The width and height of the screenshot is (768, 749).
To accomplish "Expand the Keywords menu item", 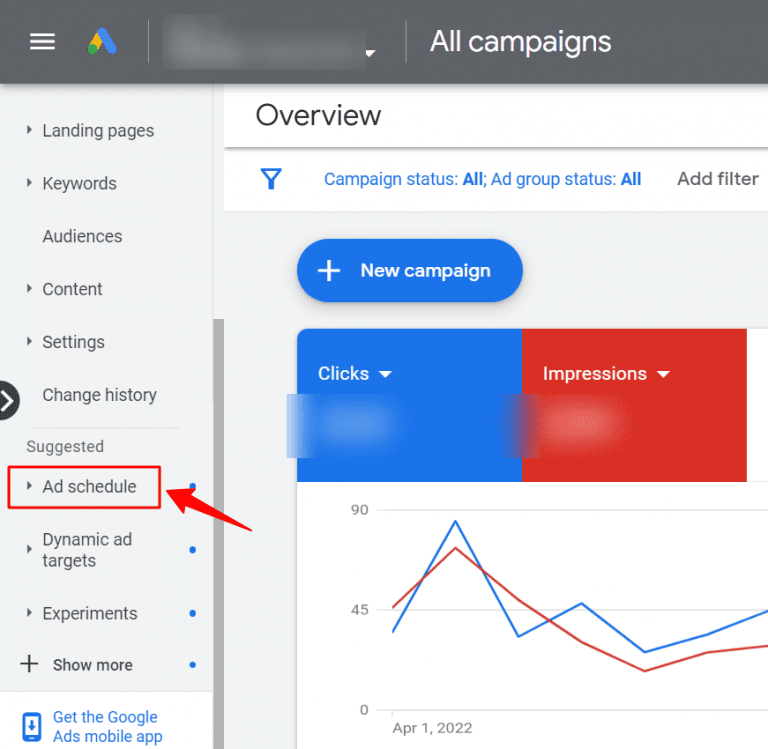I will pyautogui.click(x=79, y=184).
